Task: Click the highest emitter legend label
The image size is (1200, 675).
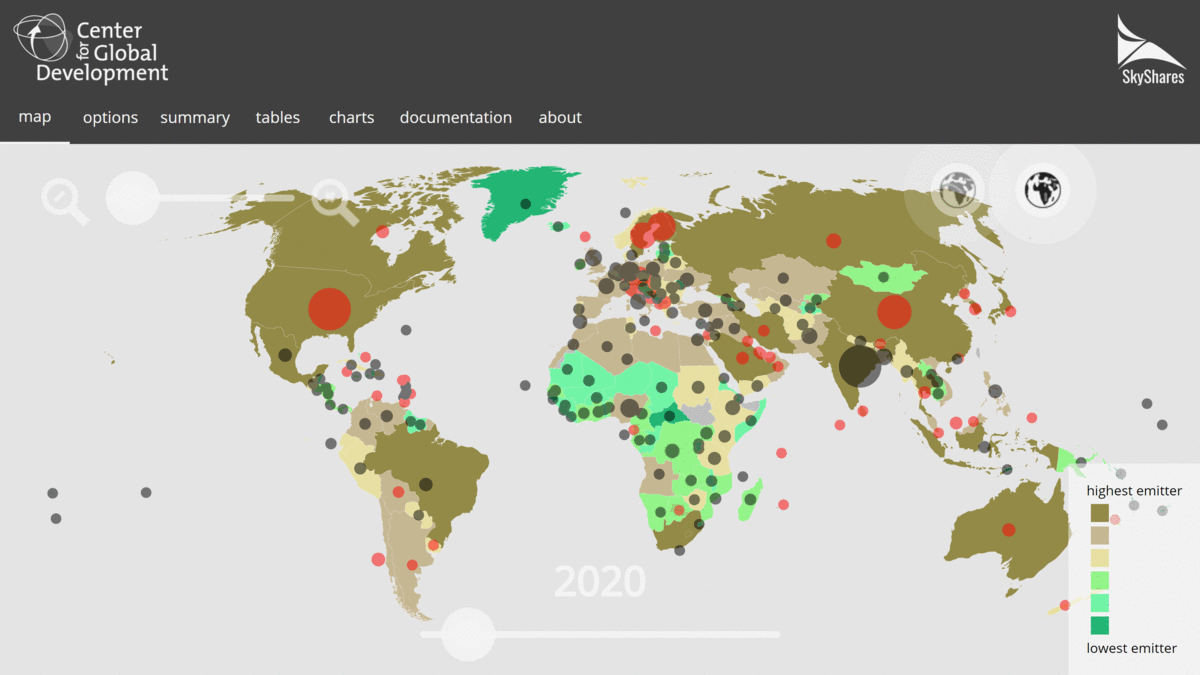Action: 1134,491
